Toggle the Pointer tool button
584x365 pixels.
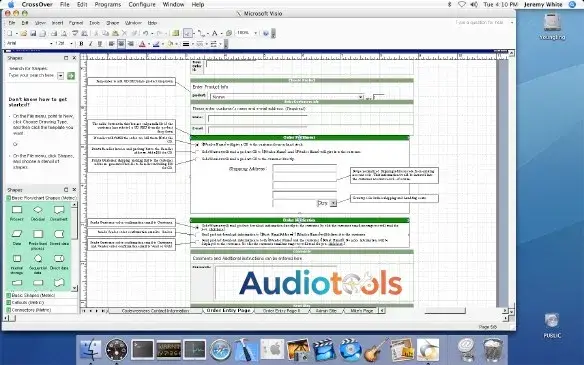pyautogui.click(x=188, y=34)
